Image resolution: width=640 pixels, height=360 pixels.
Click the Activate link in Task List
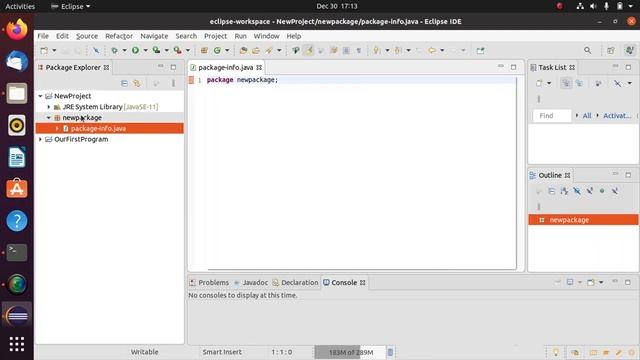[617, 116]
